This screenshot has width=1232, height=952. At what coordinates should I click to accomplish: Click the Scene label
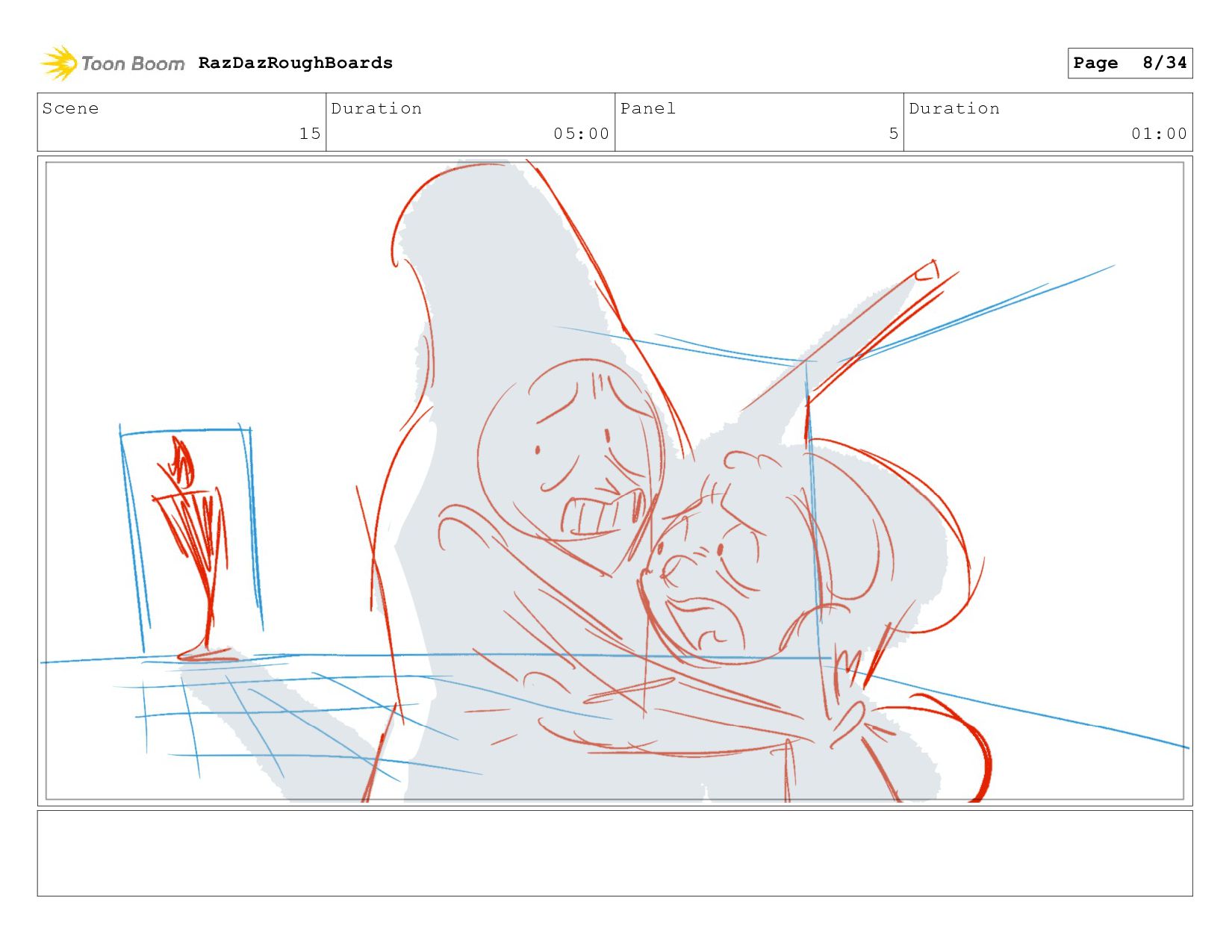(70, 108)
